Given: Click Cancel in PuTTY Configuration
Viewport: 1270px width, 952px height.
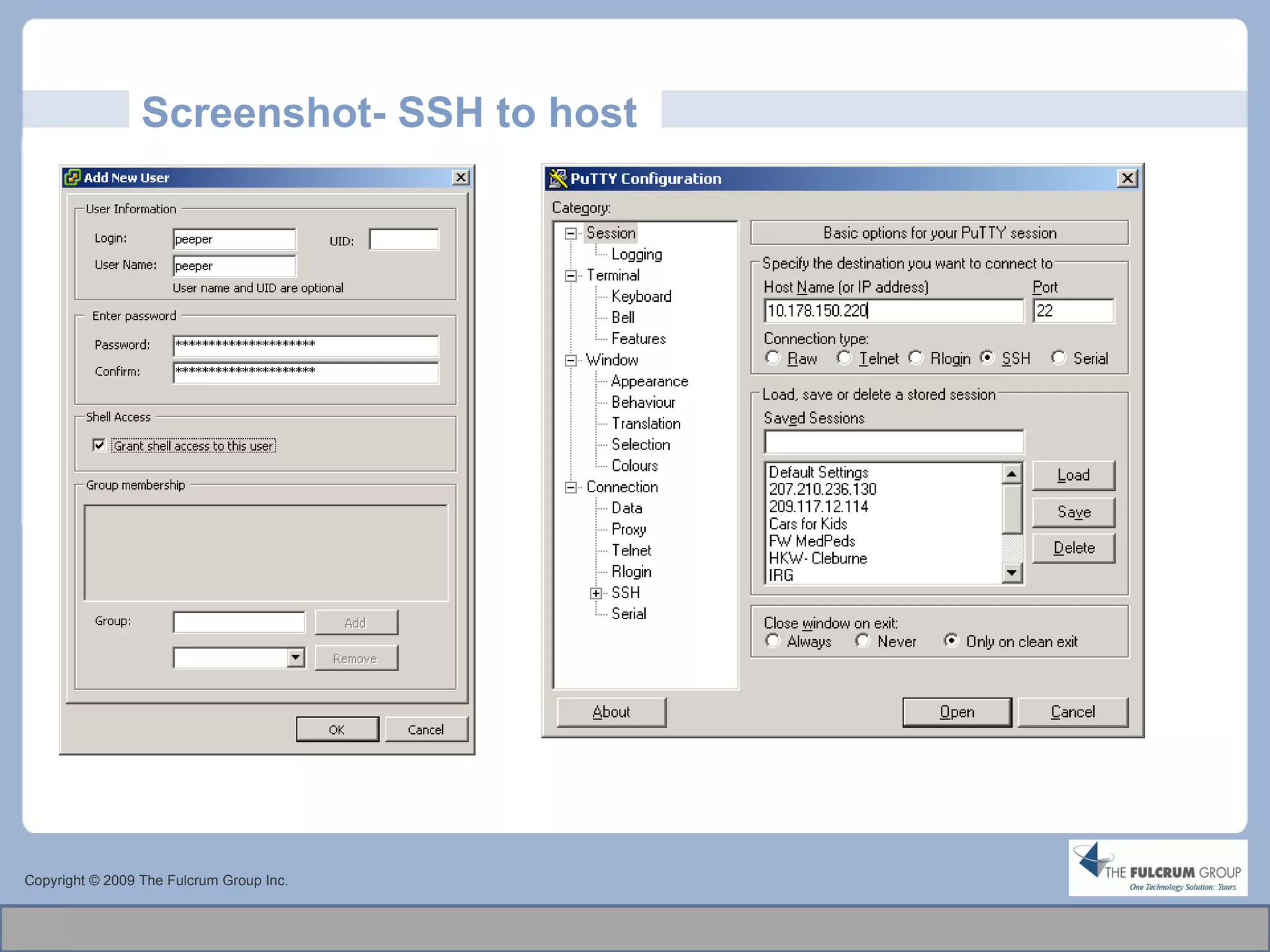Looking at the screenshot, I should [x=1073, y=712].
